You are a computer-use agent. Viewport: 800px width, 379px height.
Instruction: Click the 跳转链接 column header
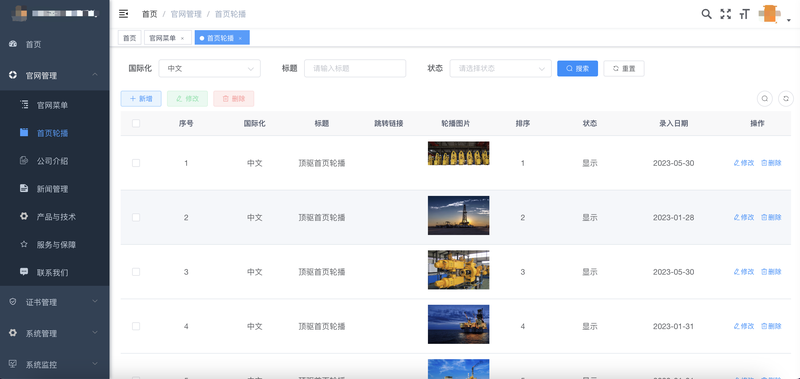click(x=389, y=123)
